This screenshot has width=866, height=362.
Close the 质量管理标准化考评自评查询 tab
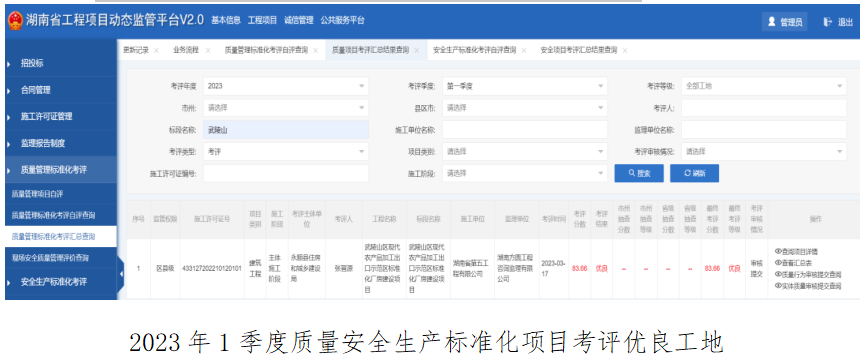315,50
